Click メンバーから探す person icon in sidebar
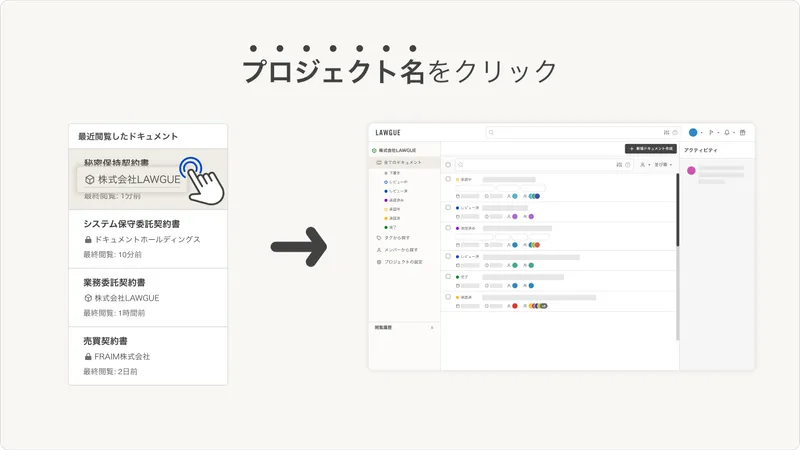The width and height of the screenshot is (800, 450). point(379,250)
